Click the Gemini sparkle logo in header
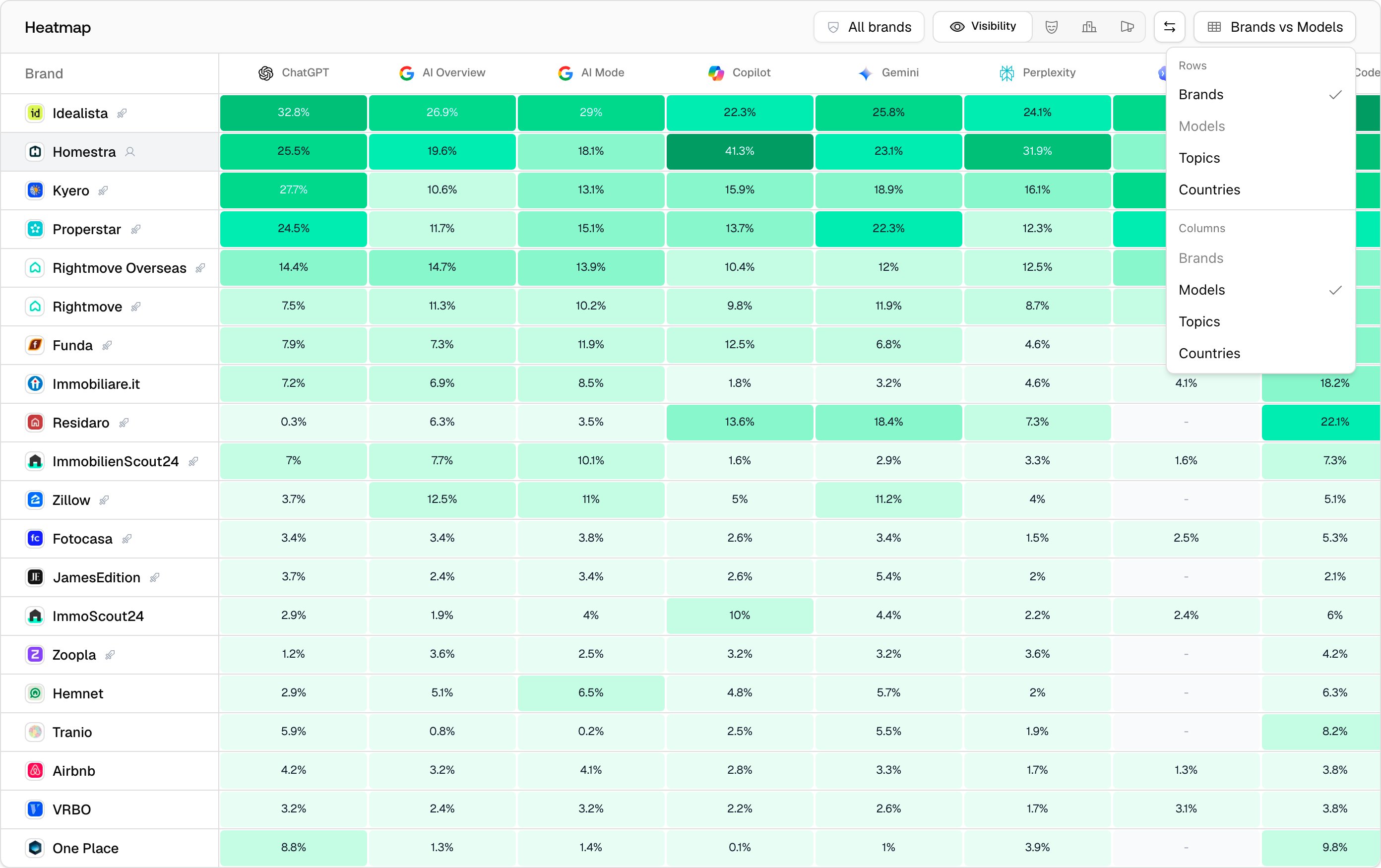The image size is (1381, 868). click(x=866, y=73)
